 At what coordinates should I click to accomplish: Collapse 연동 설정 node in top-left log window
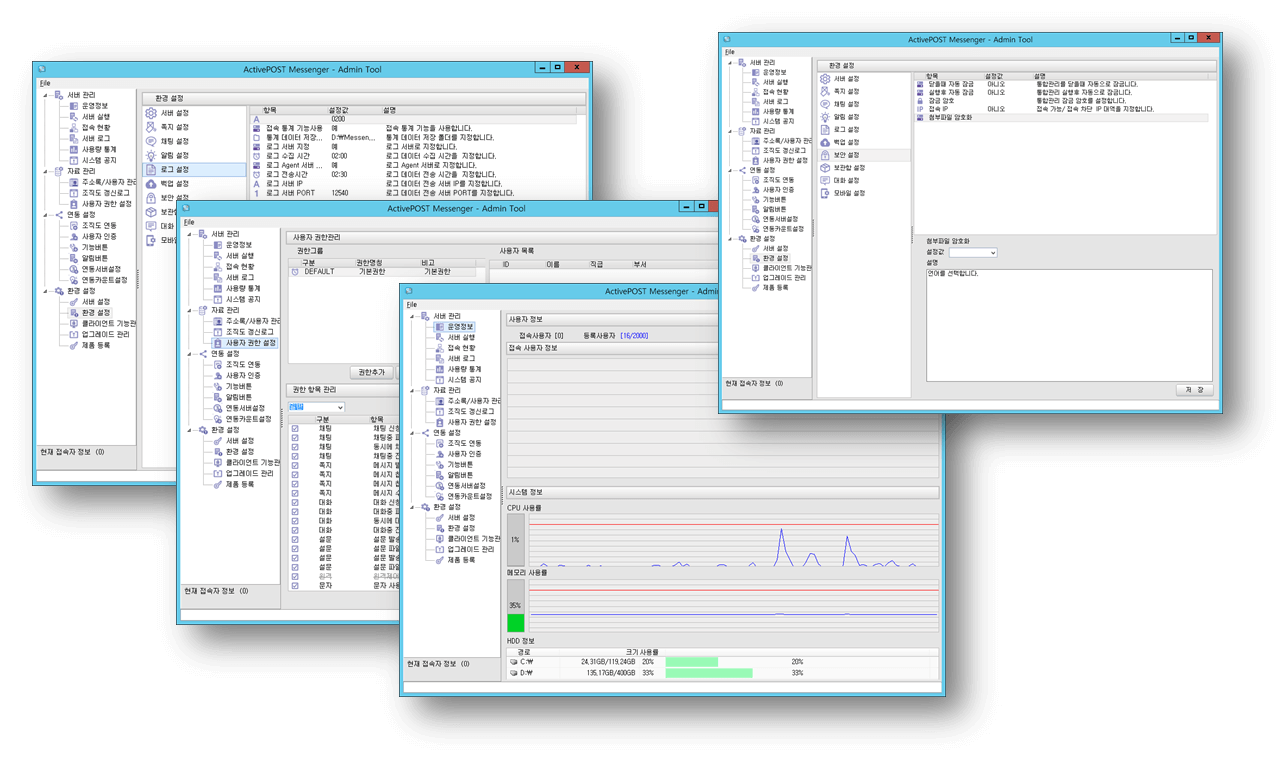click(47, 215)
